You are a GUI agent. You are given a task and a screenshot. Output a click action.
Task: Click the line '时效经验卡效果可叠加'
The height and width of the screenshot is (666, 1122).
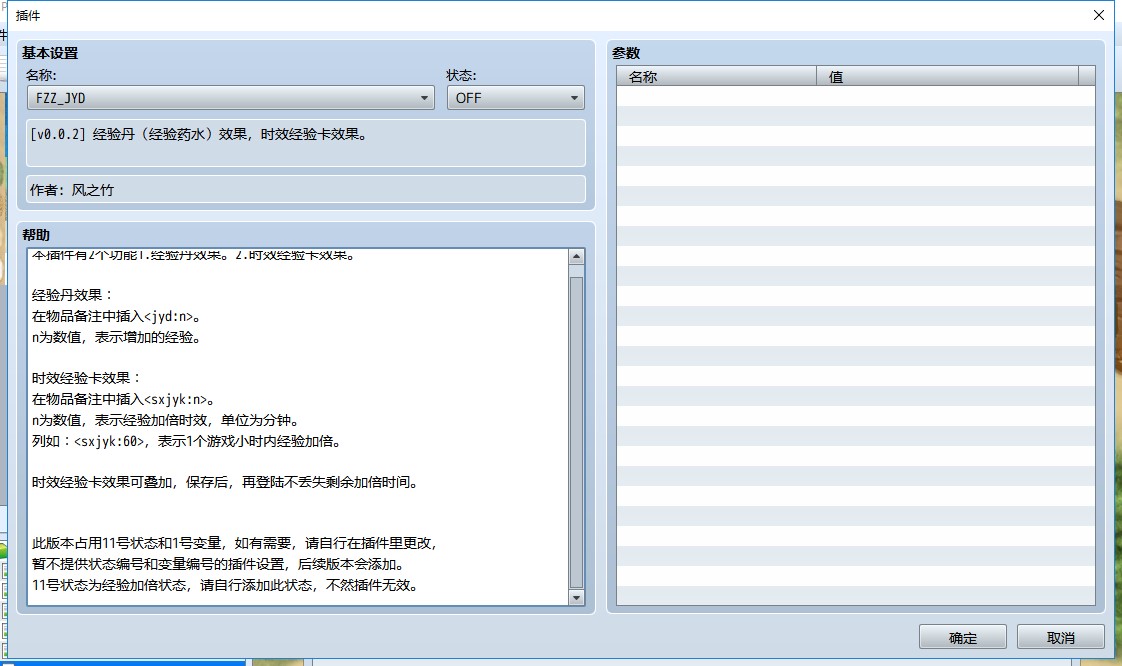[225, 482]
